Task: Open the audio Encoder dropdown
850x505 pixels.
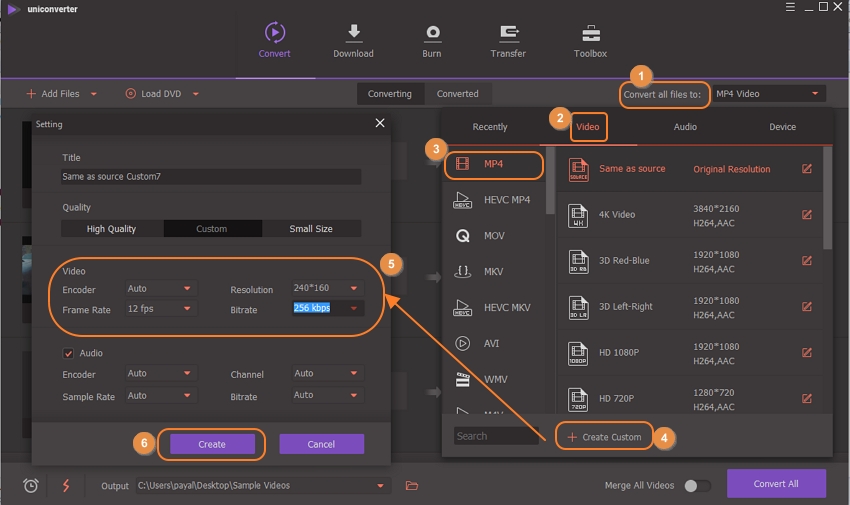Action: point(160,373)
